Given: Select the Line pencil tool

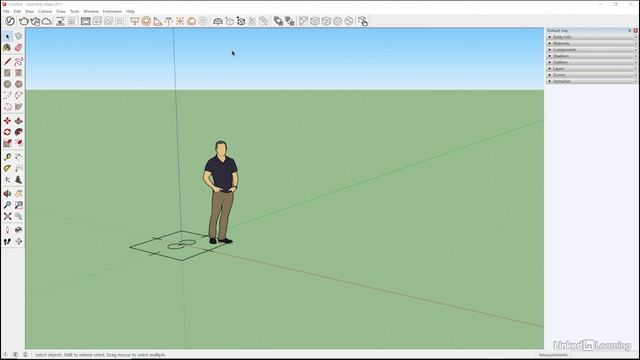Looking at the screenshot, I should pyautogui.click(x=7, y=62).
